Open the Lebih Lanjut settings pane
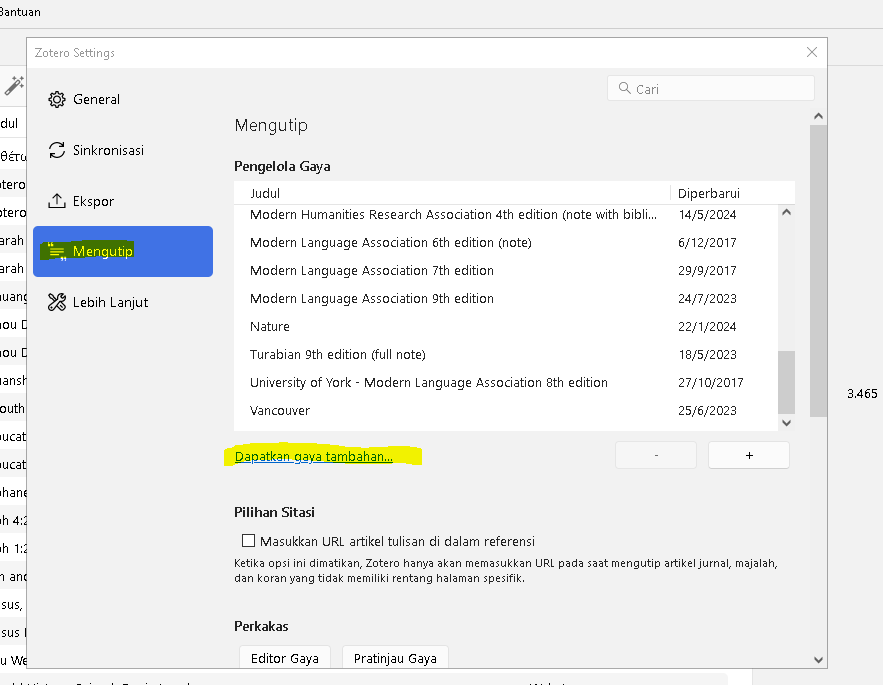The width and height of the screenshot is (883, 685). (123, 302)
